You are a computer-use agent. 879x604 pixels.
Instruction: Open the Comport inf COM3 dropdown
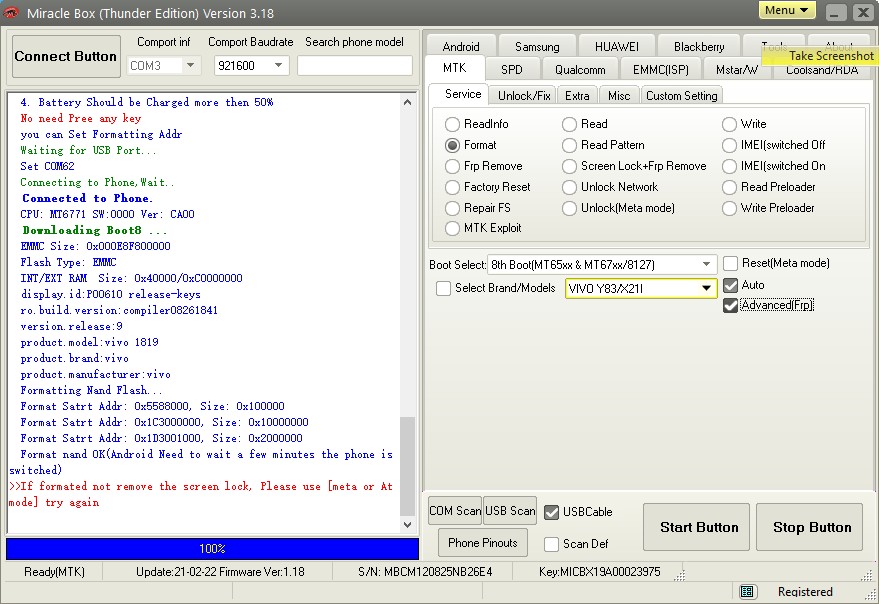click(x=191, y=66)
